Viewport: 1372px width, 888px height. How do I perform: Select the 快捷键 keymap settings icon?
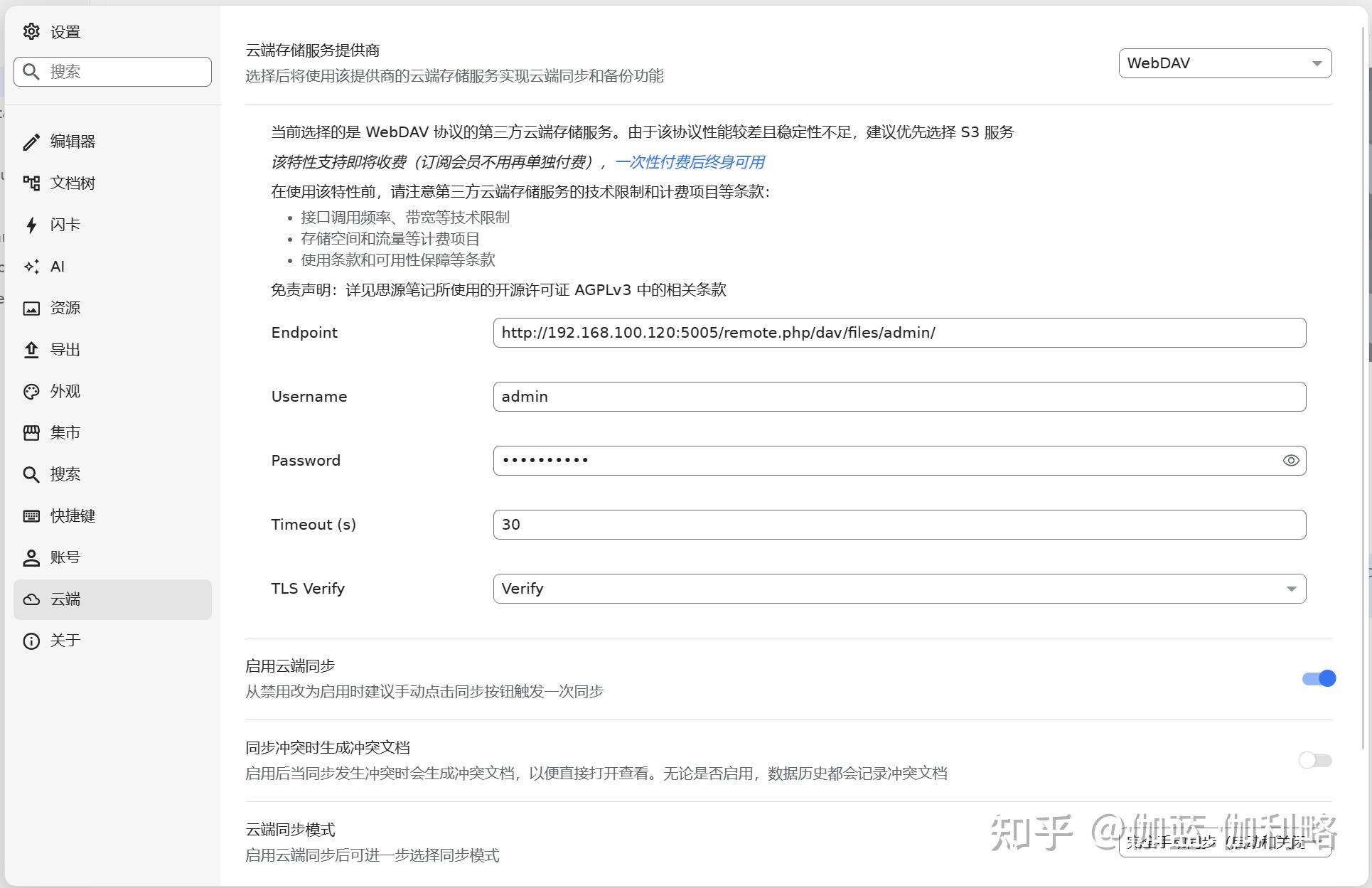[x=31, y=515]
